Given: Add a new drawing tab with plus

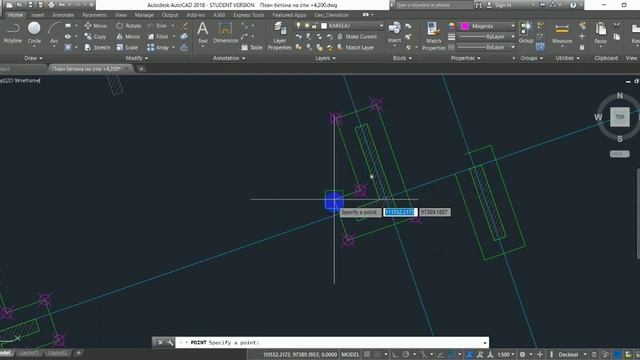Looking at the screenshot, I should click(141, 69).
